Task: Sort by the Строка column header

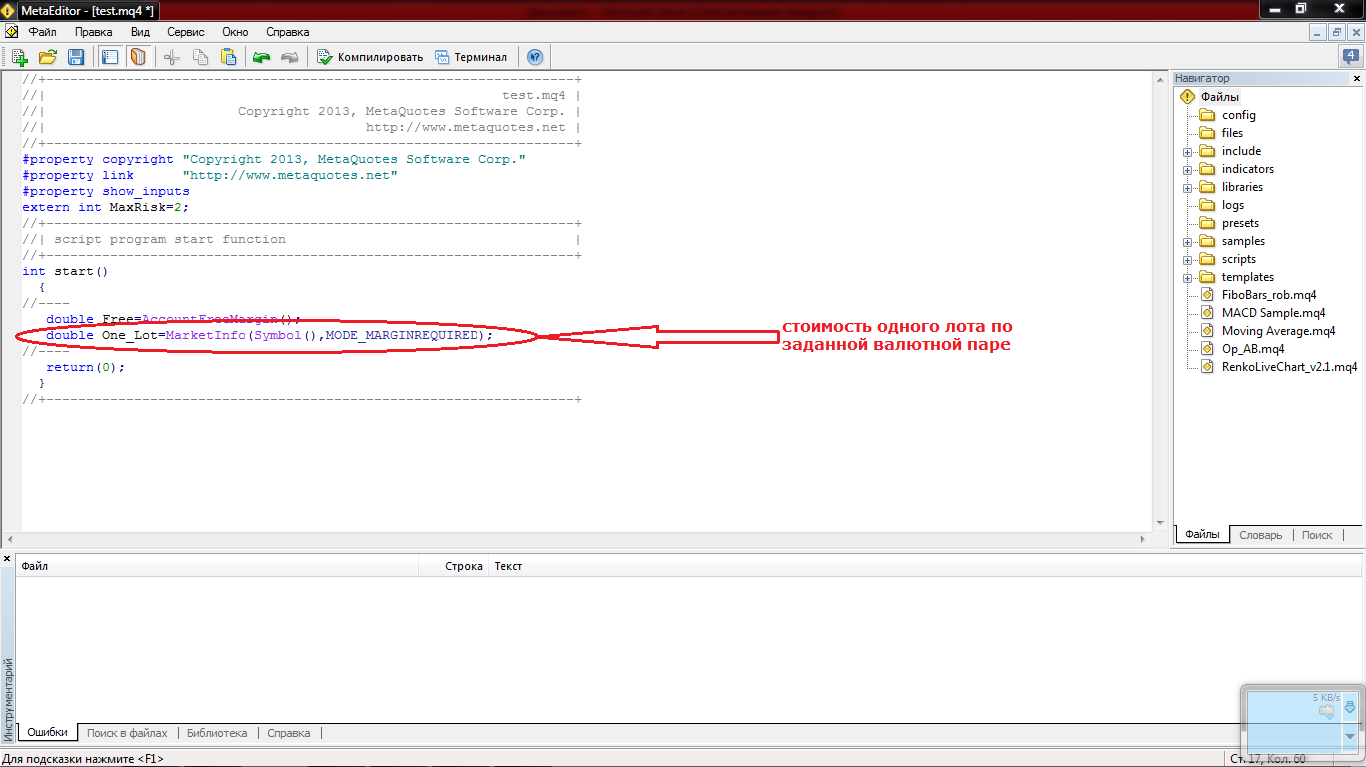Action: point(454,566)
